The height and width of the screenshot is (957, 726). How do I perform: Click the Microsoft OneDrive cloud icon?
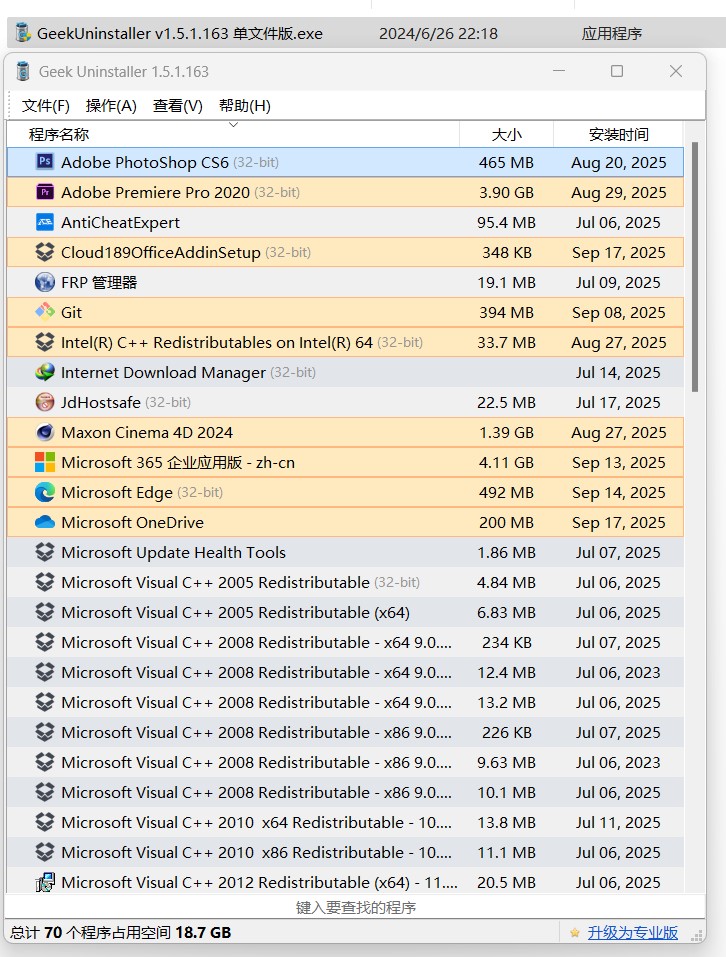tap(45, 522)
